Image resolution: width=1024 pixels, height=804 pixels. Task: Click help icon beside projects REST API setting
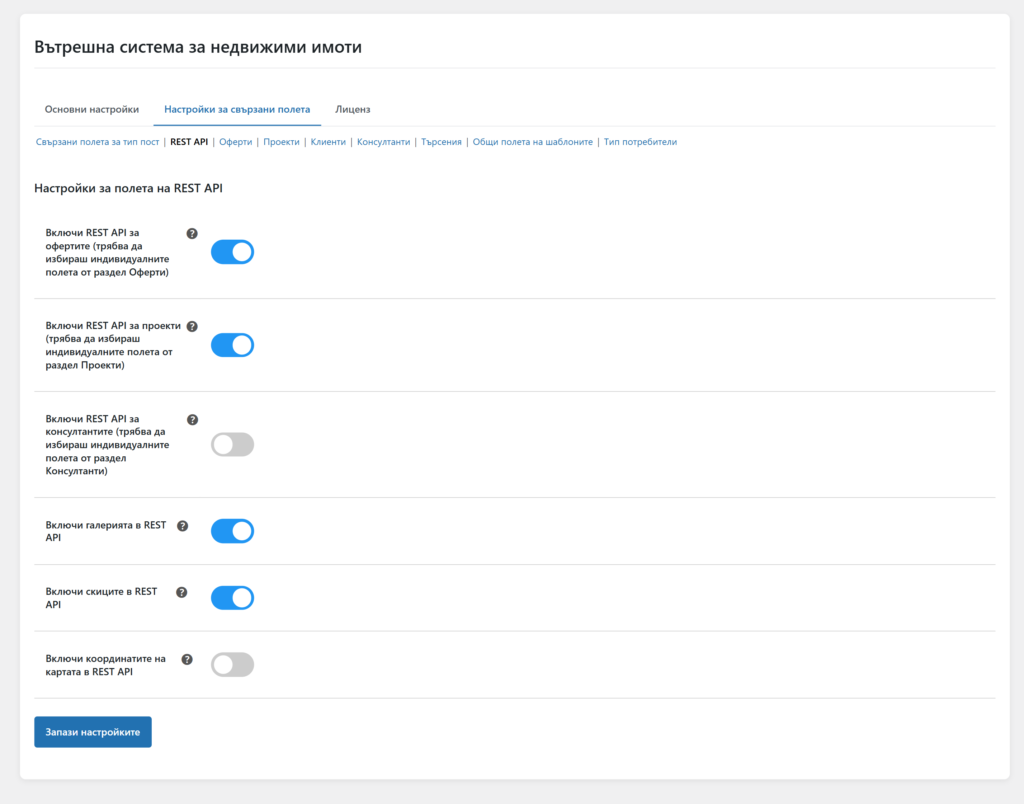click(192, 326)
